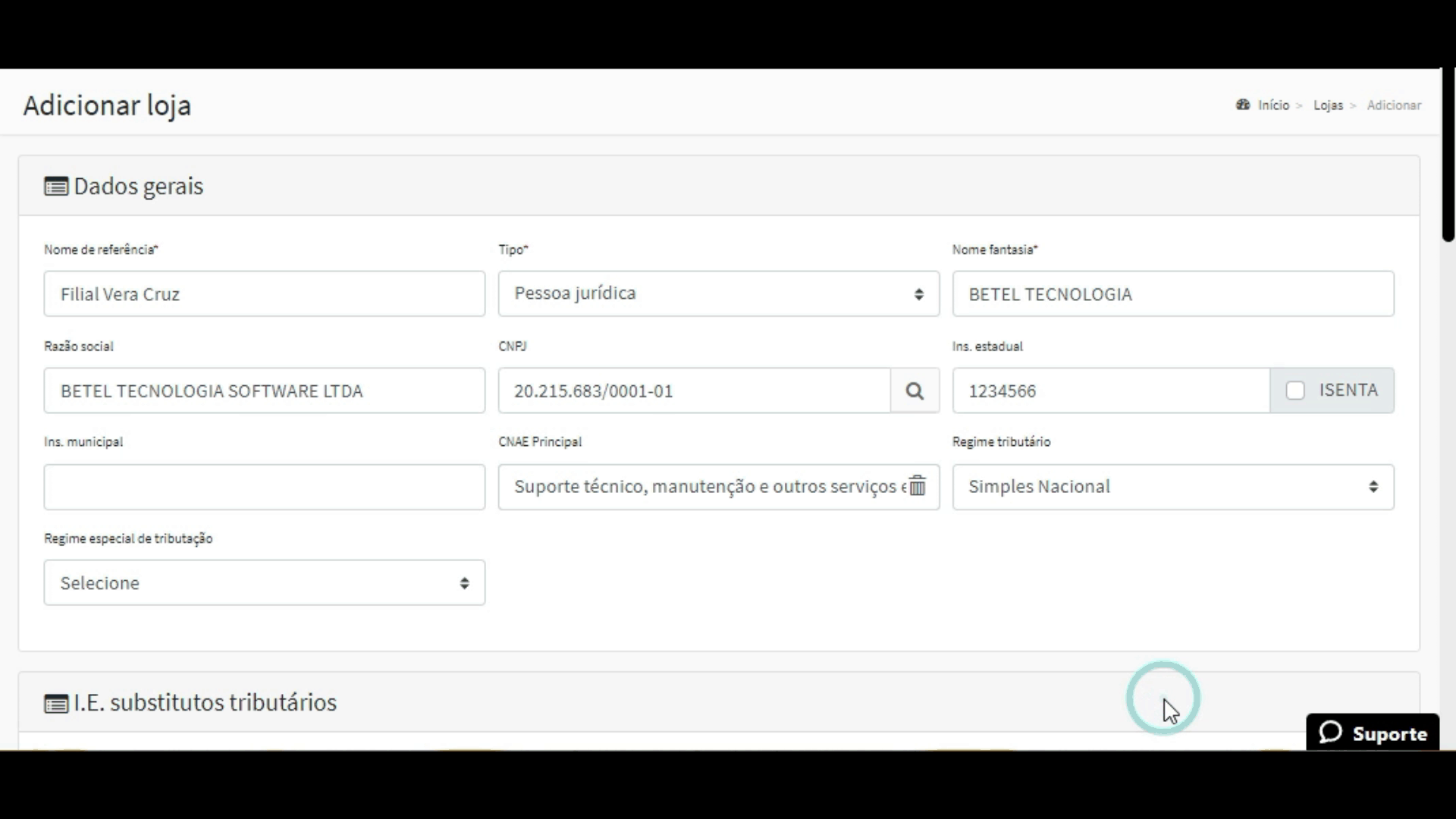
Task: Click the empty Ins. municipal field
Action: tap(265, 487)
